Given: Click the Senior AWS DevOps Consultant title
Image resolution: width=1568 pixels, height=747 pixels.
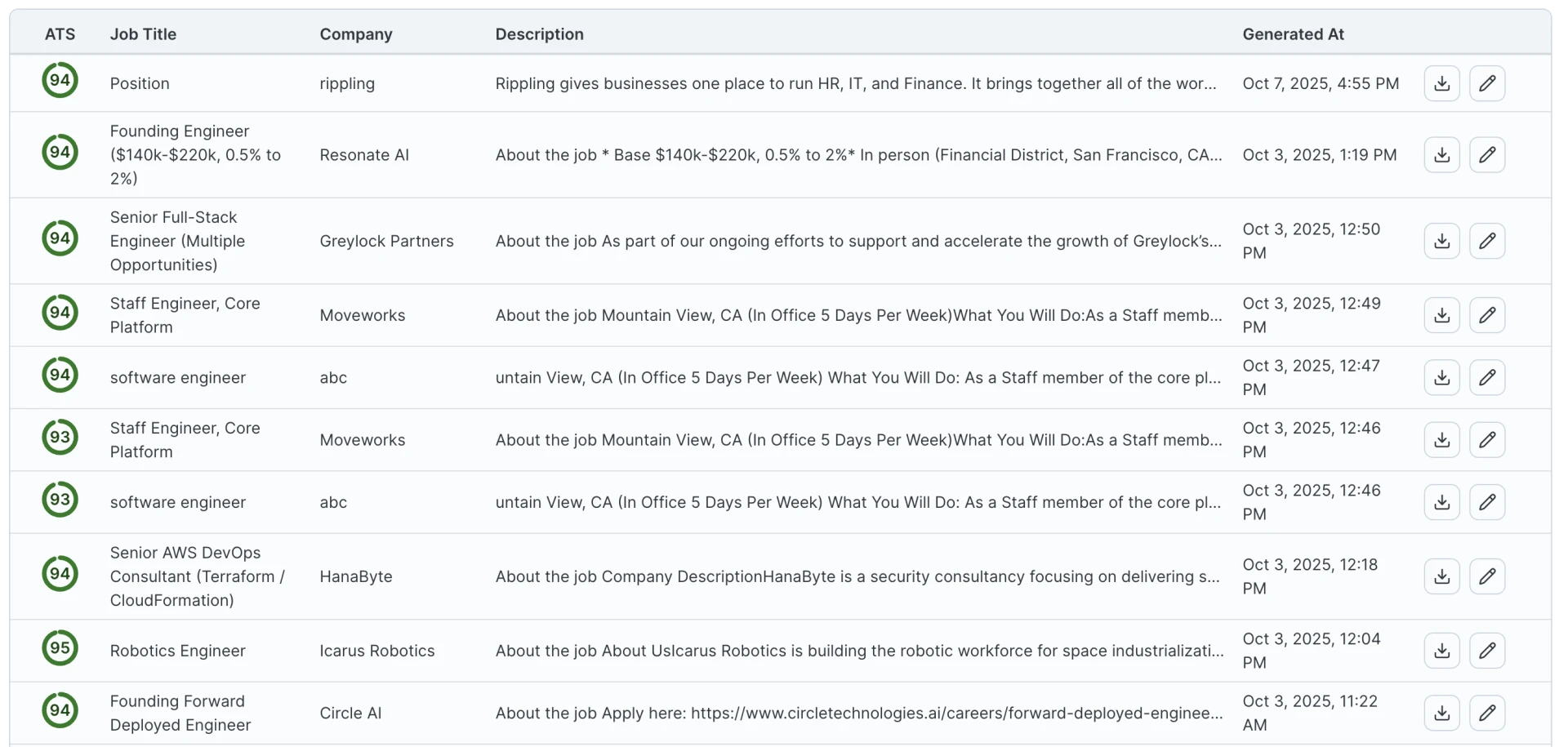Looking at the screenshot, I should [197, 576].
